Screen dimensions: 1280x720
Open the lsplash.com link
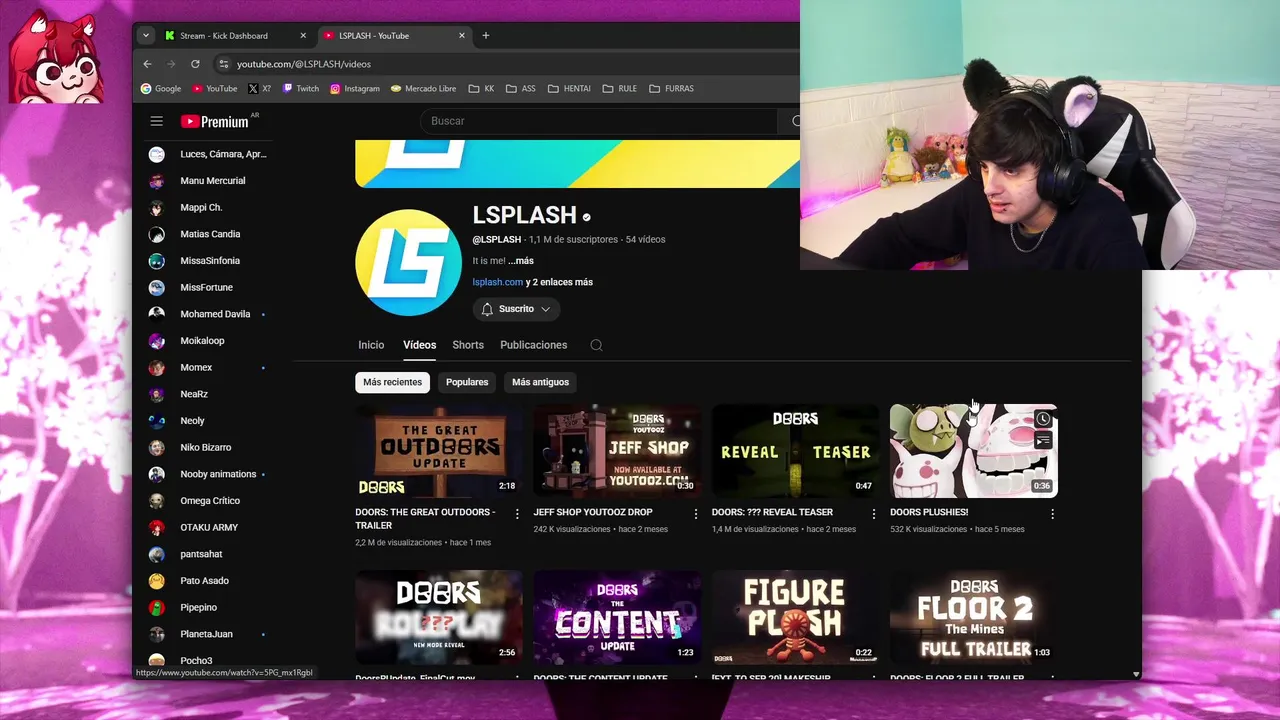[x=498, y=282]
